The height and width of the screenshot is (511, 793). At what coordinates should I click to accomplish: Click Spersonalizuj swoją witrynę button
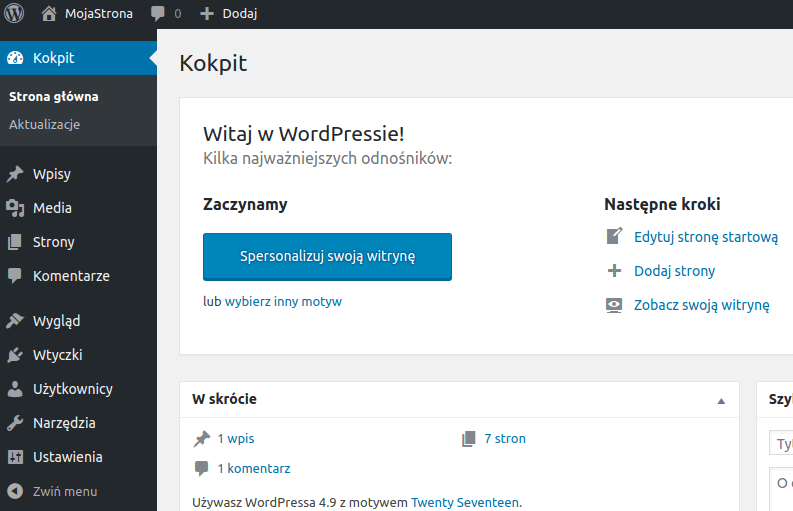pyautogui.click(x=327, y=257)
